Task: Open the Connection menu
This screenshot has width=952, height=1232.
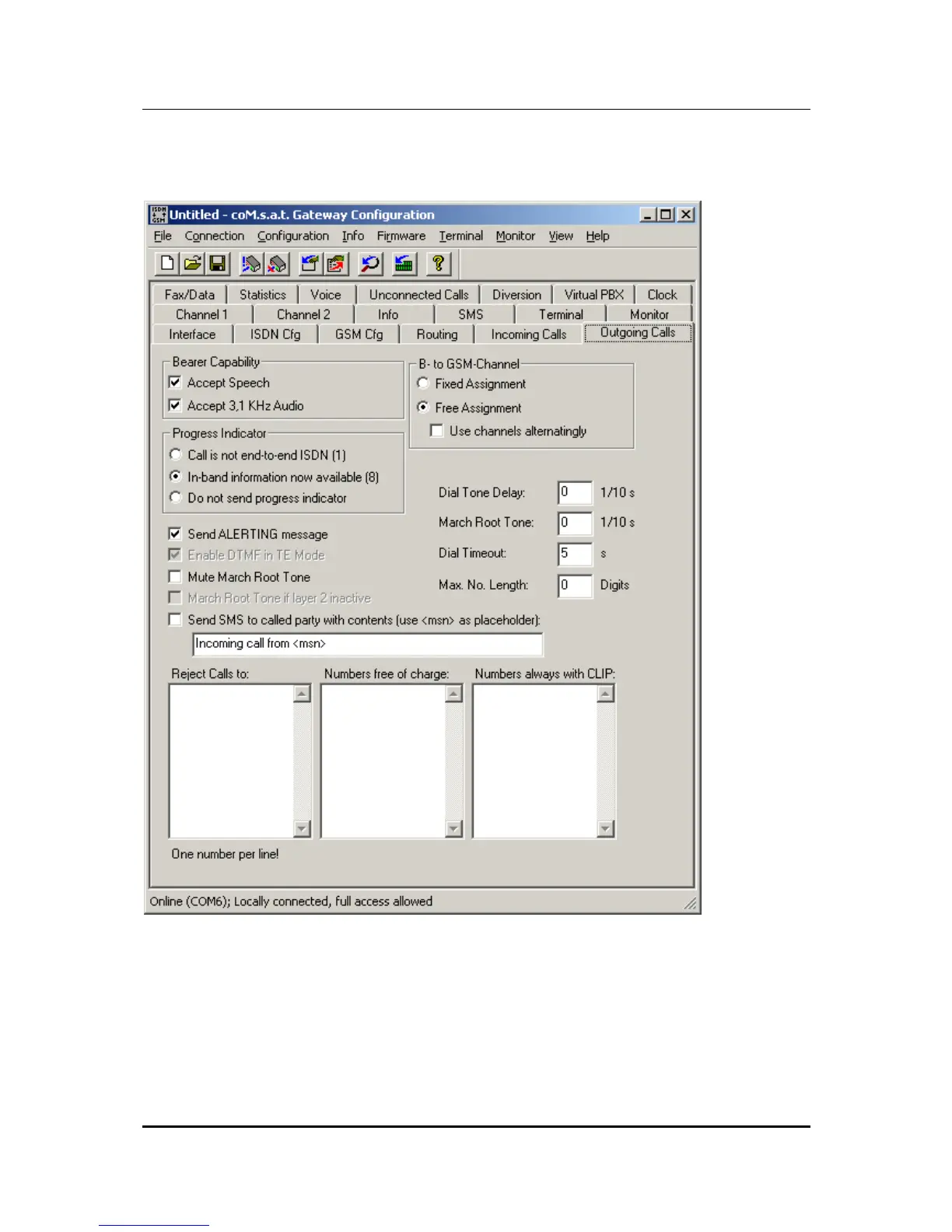Action: coord(215,236)
